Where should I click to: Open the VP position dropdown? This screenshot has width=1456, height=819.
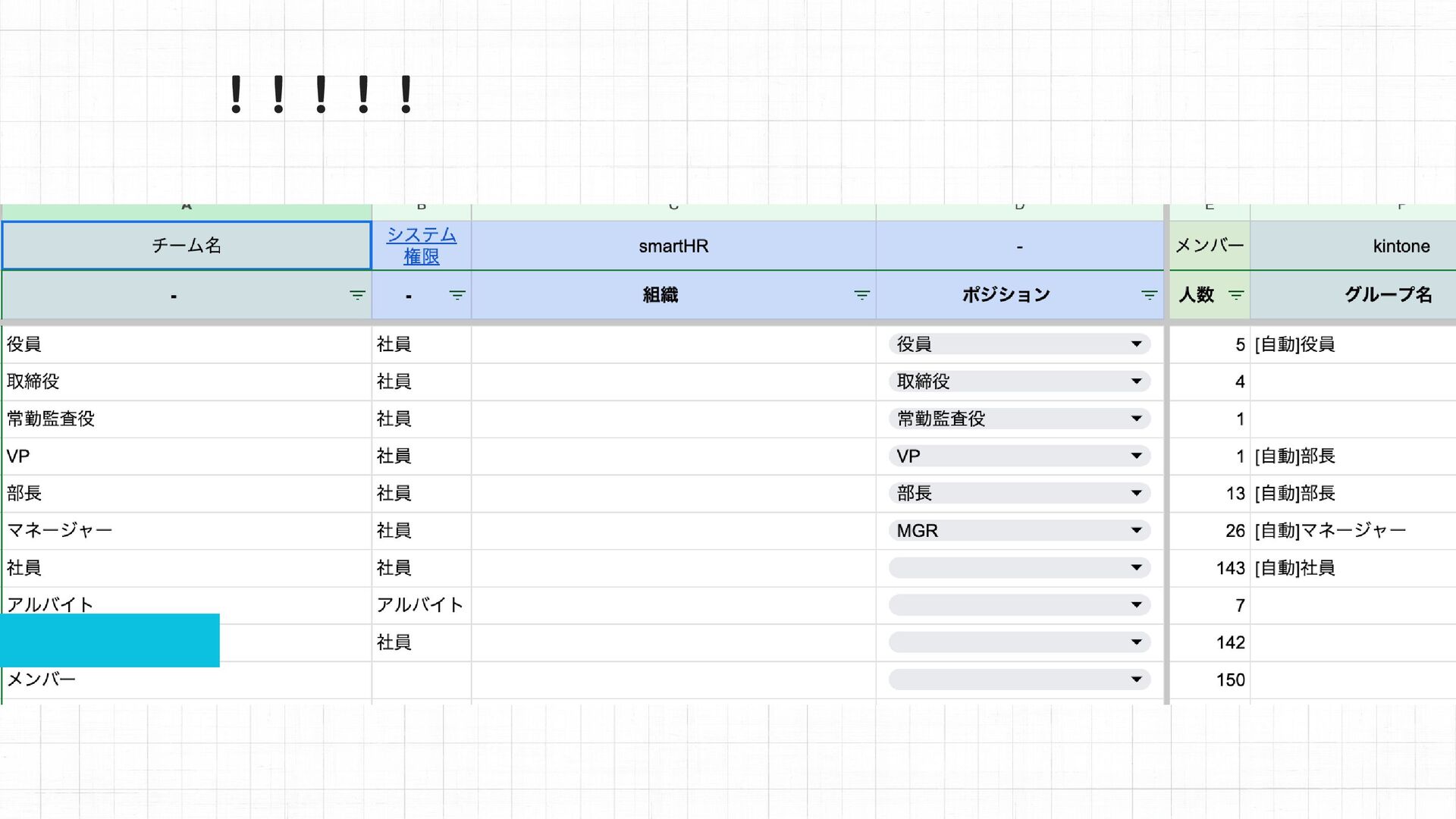(x=1136, y=456)
